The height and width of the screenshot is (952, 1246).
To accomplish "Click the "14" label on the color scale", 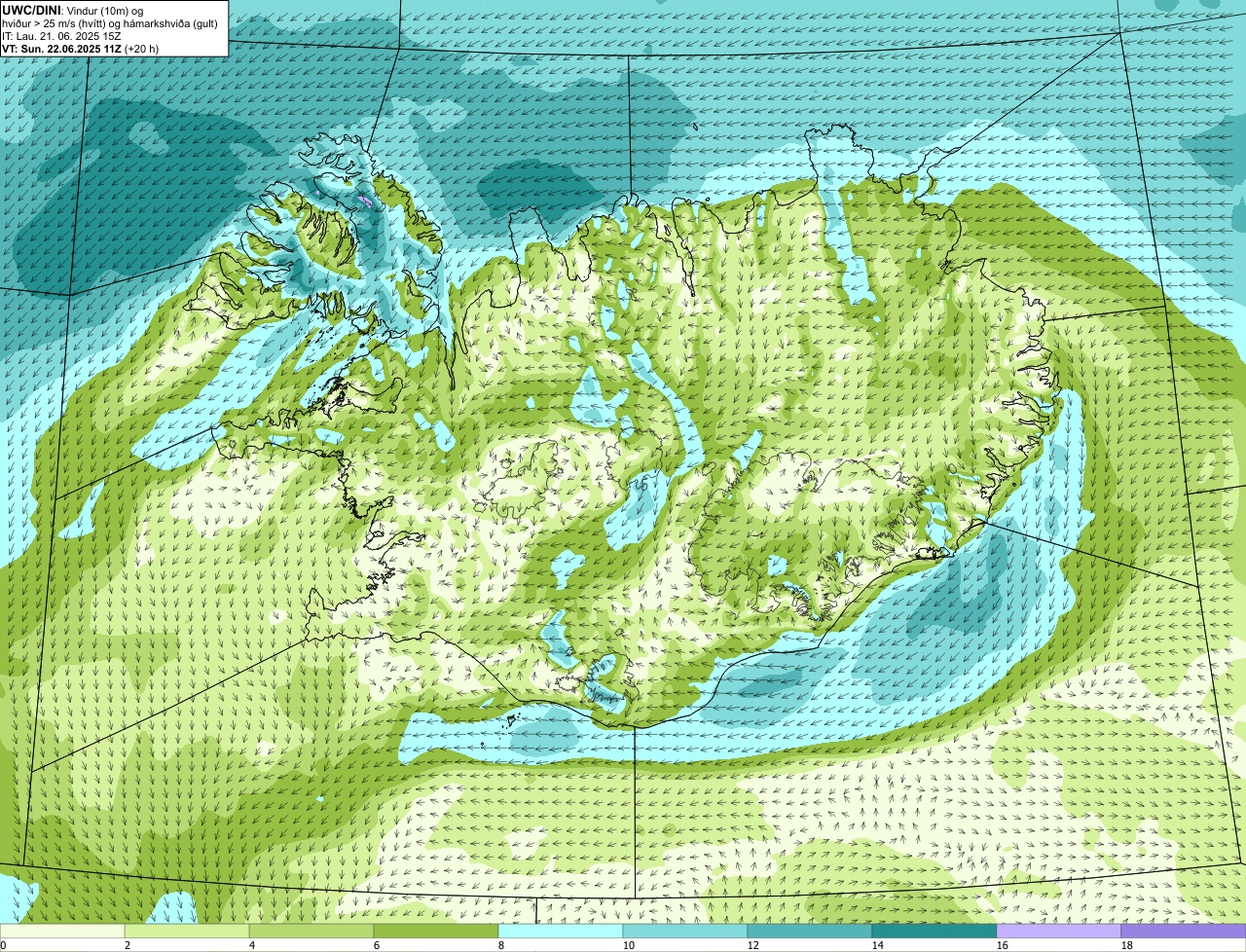I will pos(878,945).
